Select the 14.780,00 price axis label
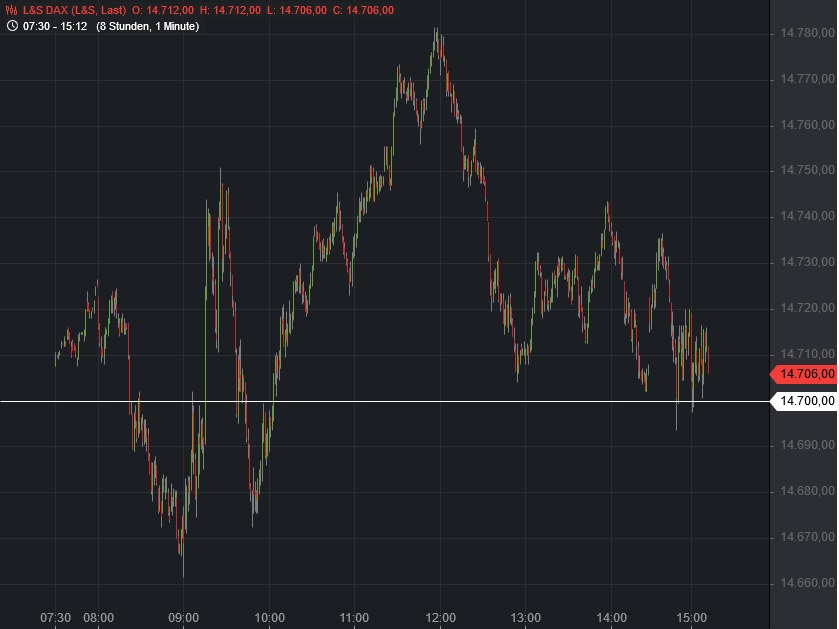 pos(804,32)
